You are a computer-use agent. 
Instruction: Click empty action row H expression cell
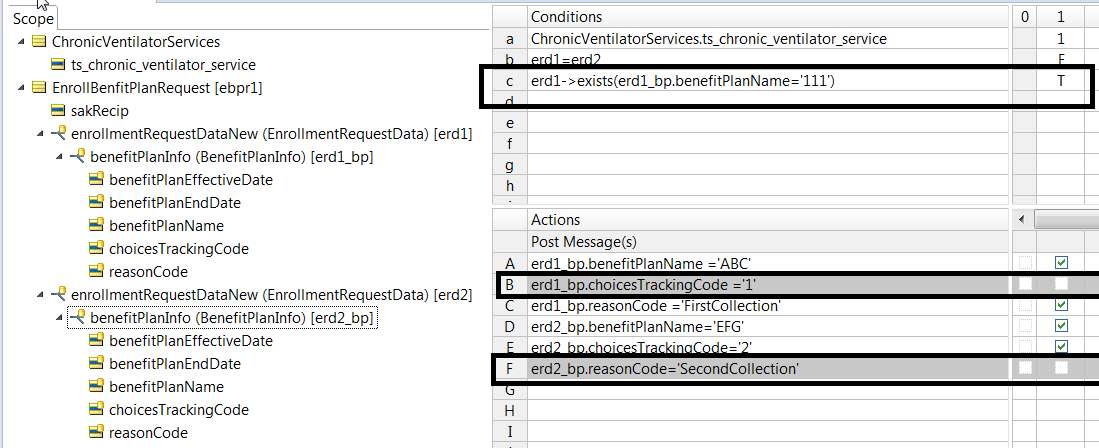768,409
